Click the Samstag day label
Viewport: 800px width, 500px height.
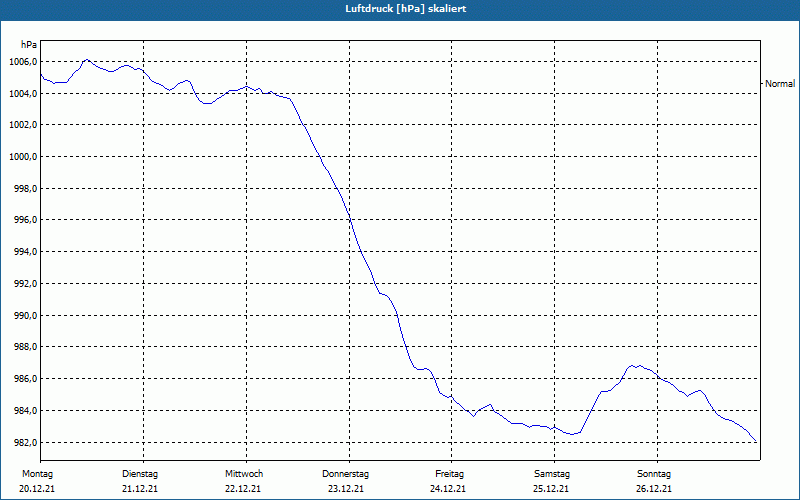pyautogui.click(x=552, y=474)
